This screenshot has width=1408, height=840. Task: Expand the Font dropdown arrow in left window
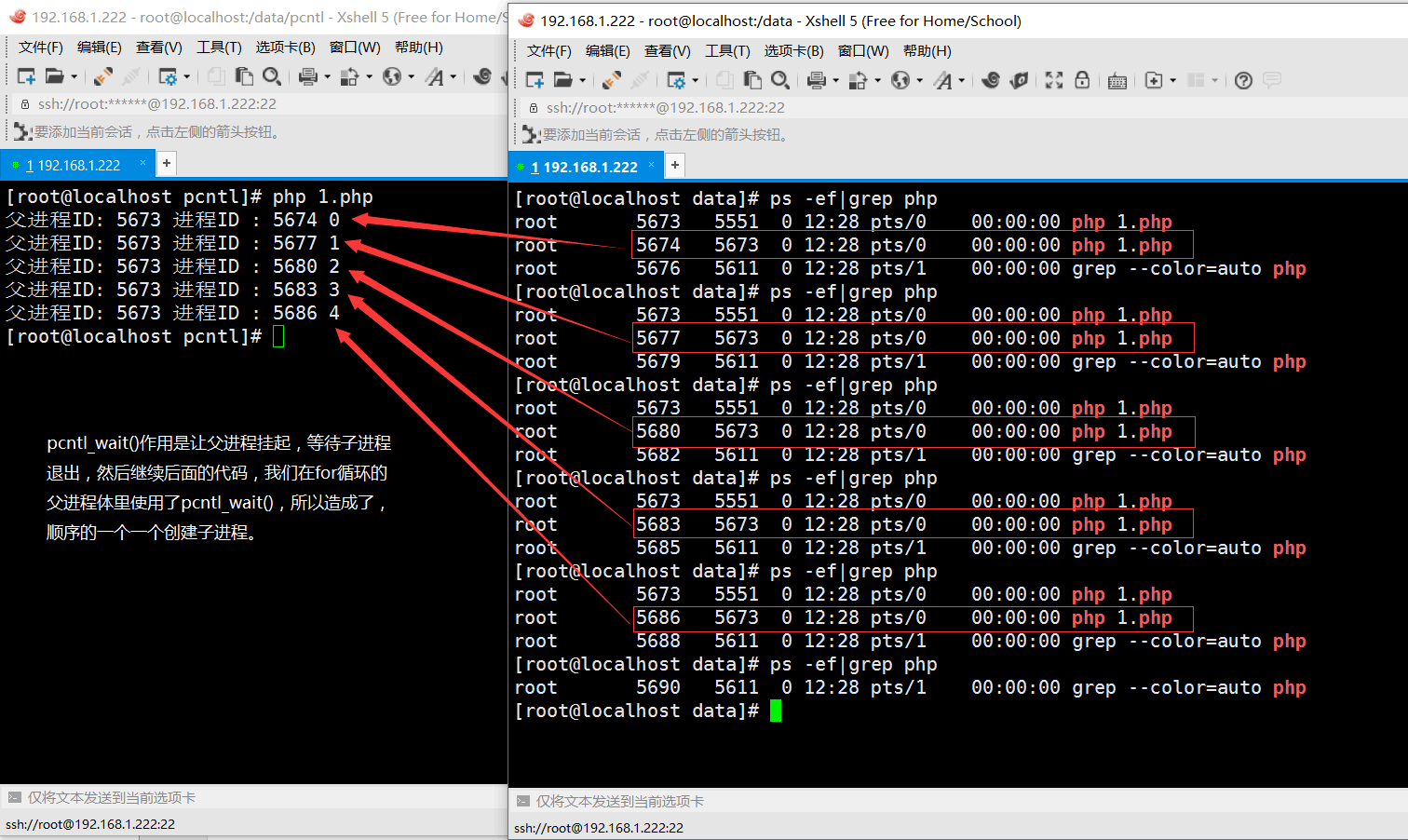pos(454,77)
